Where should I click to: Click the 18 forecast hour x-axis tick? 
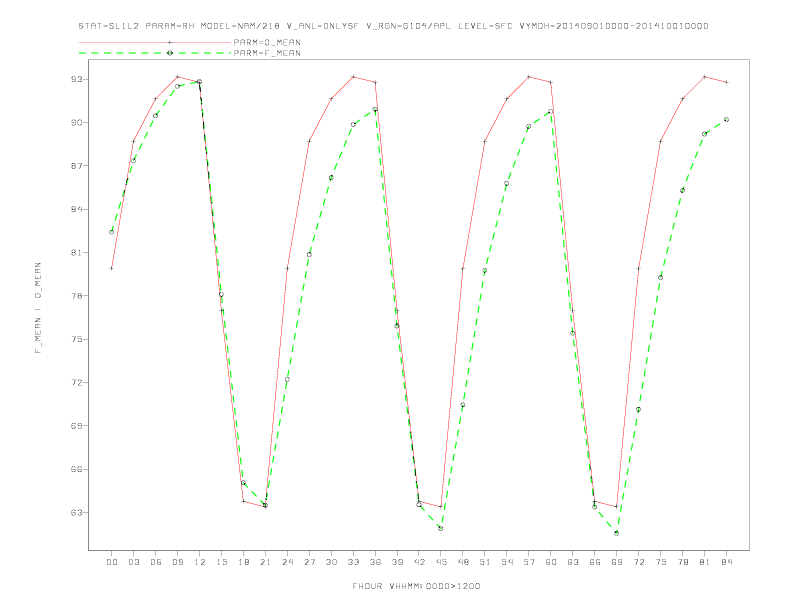[243, 562]
